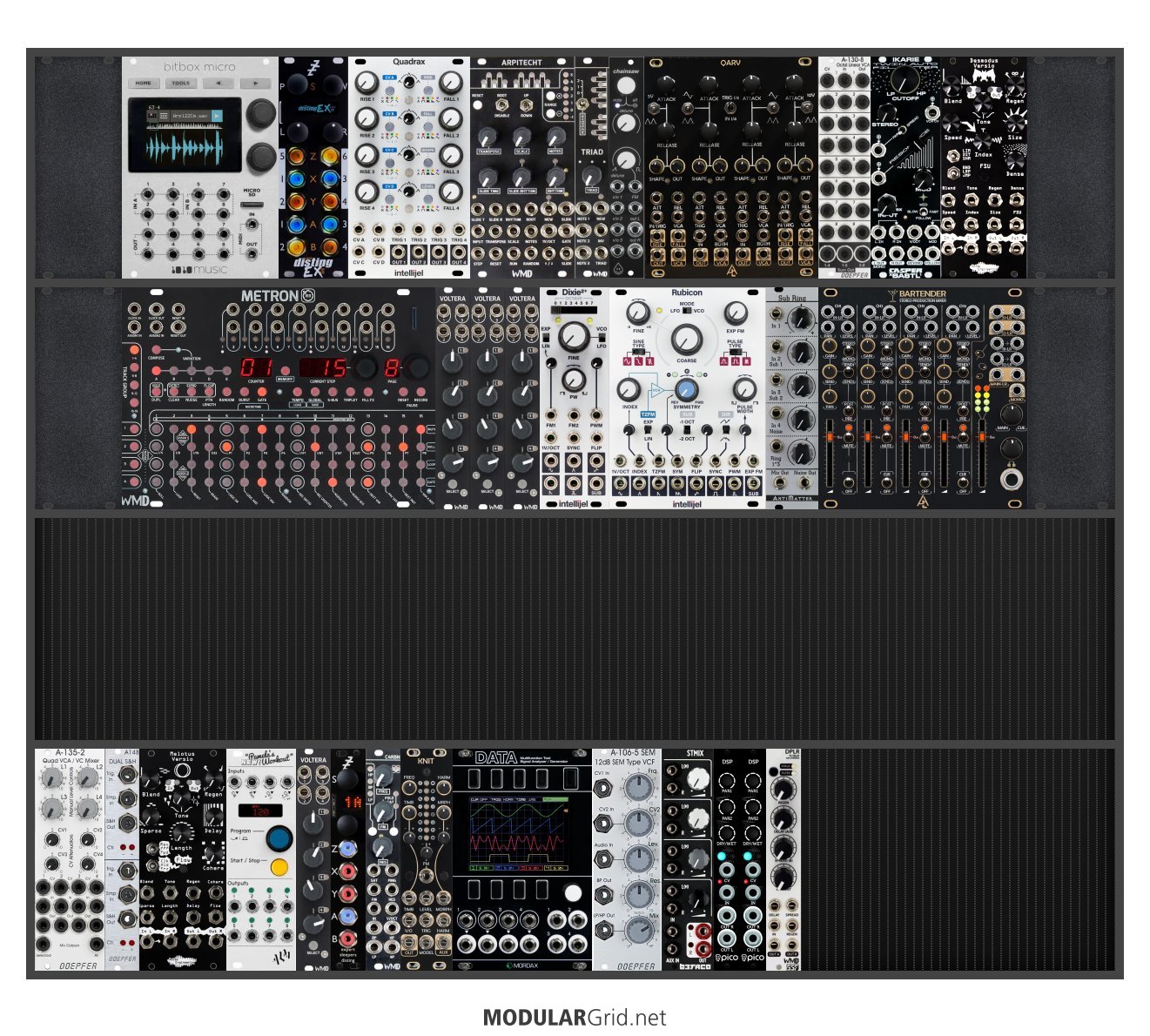The width and height of the screenshot is (1150, 1036).
Task: Click the In 1 knob on Sub Ring
Action: [x=802, y=320]
